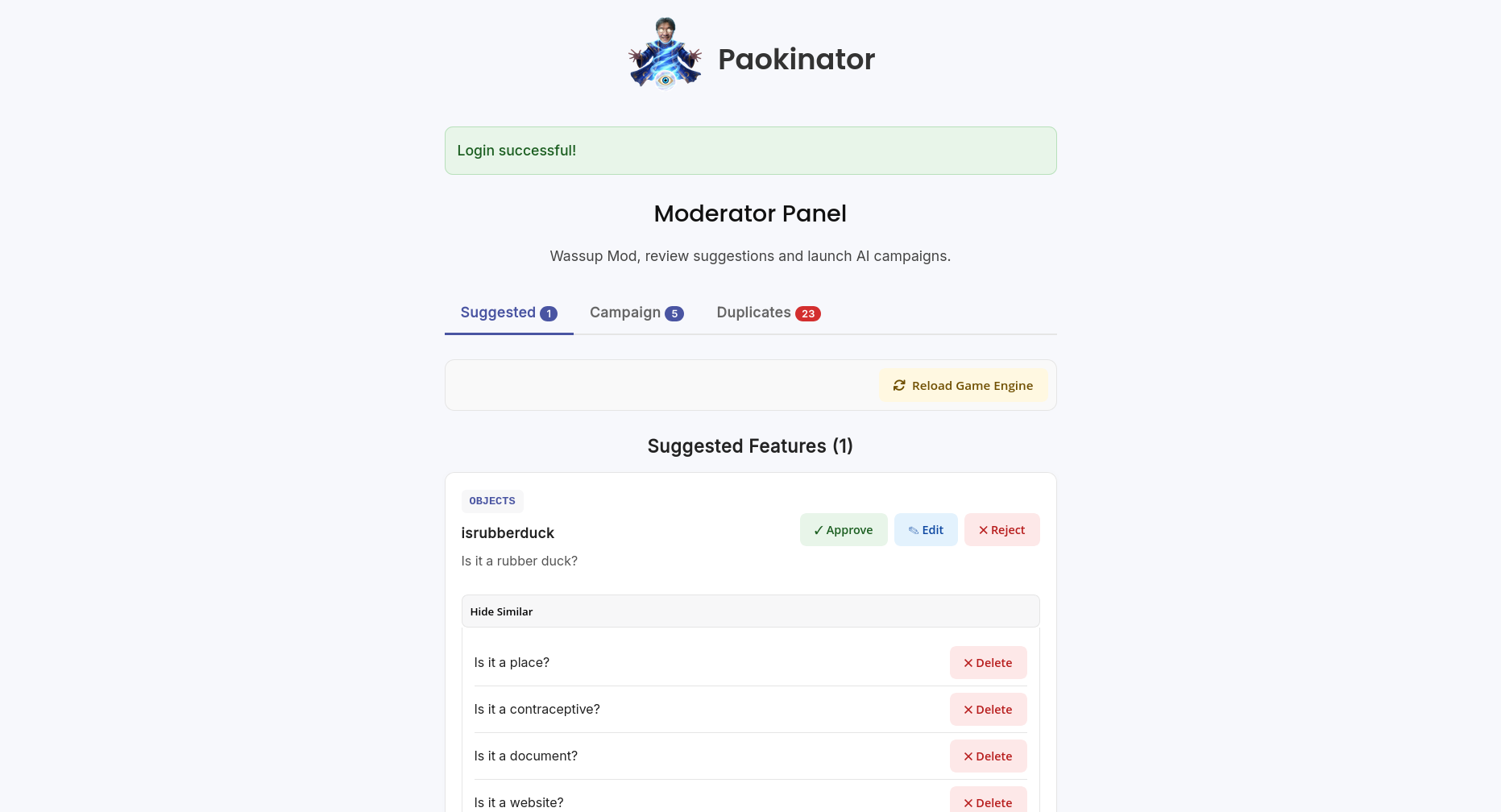Select the Suggested tab

(498, 313)
